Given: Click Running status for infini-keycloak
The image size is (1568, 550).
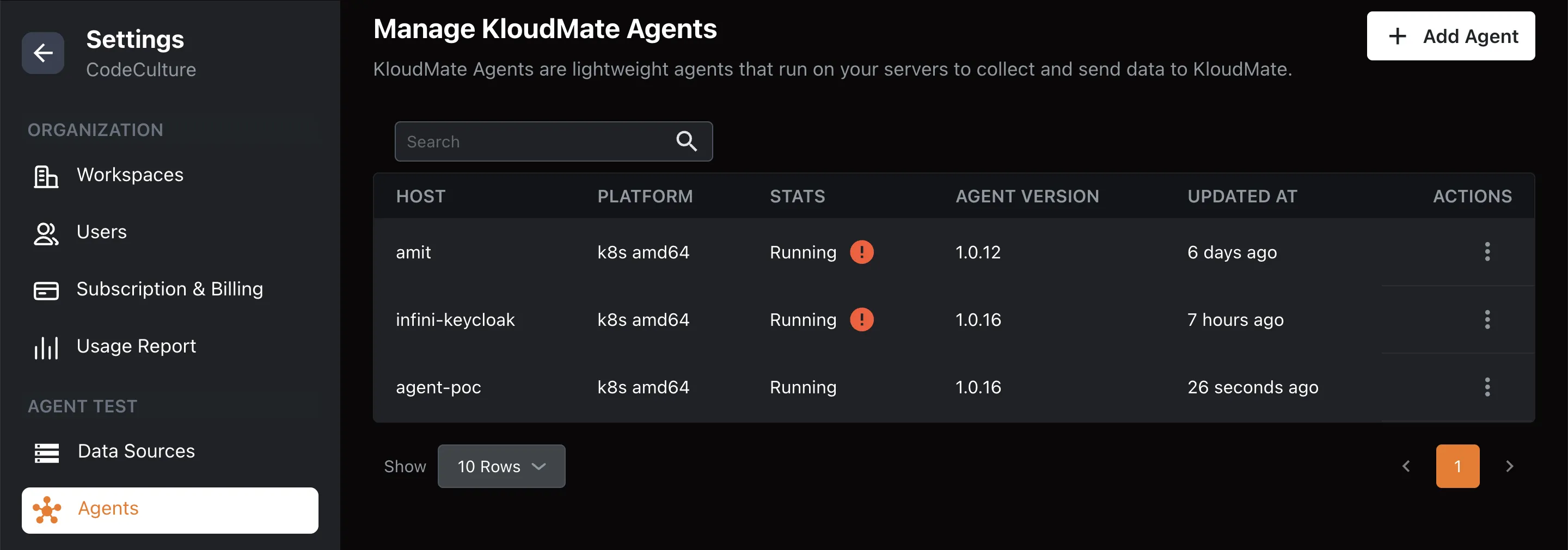Looking at the screenshot, I should (x=803, y=320).
